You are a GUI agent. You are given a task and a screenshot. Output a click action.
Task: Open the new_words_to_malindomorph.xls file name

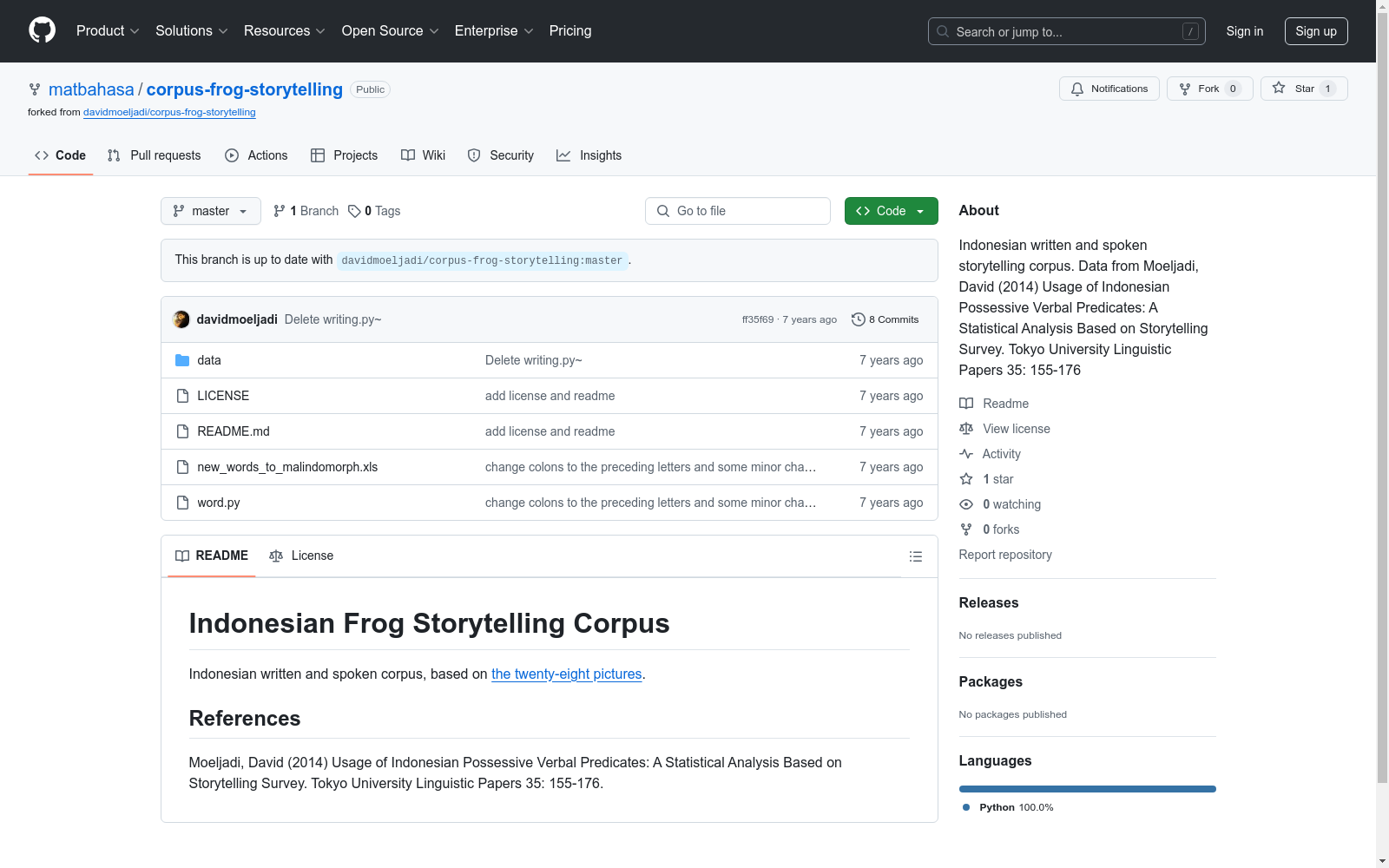[x=287, y=467]
